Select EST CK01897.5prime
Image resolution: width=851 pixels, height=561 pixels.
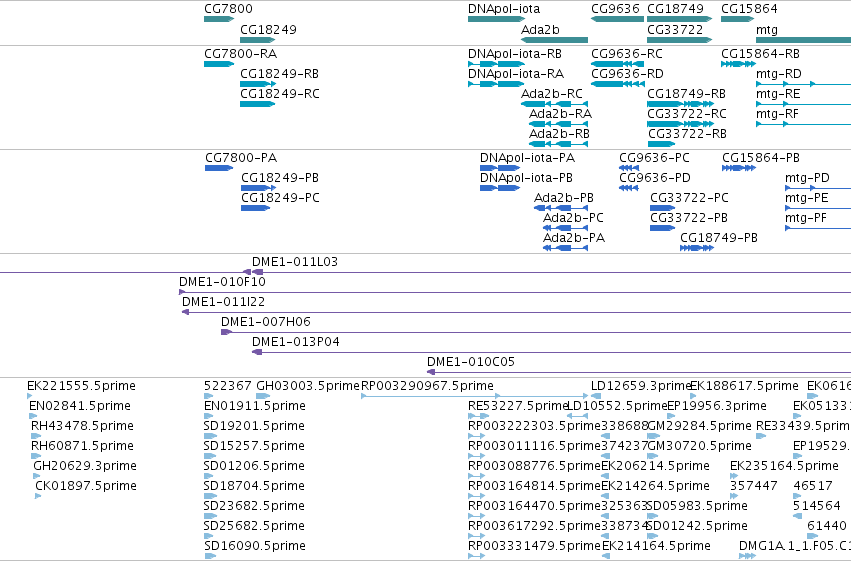coord(38,496)
